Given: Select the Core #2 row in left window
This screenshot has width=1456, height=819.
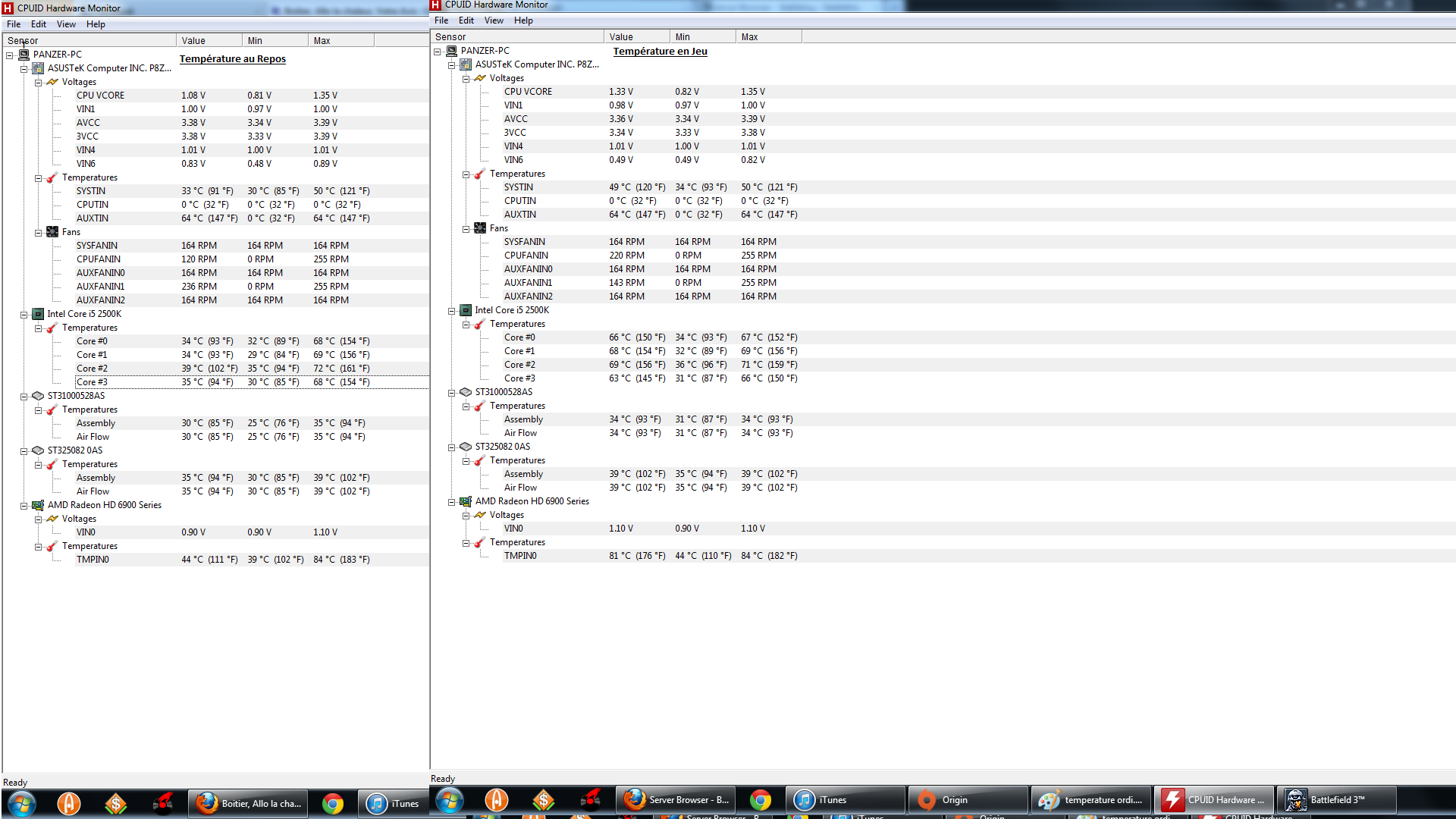Looking at the screenshot, I should [x=92, y=369].
